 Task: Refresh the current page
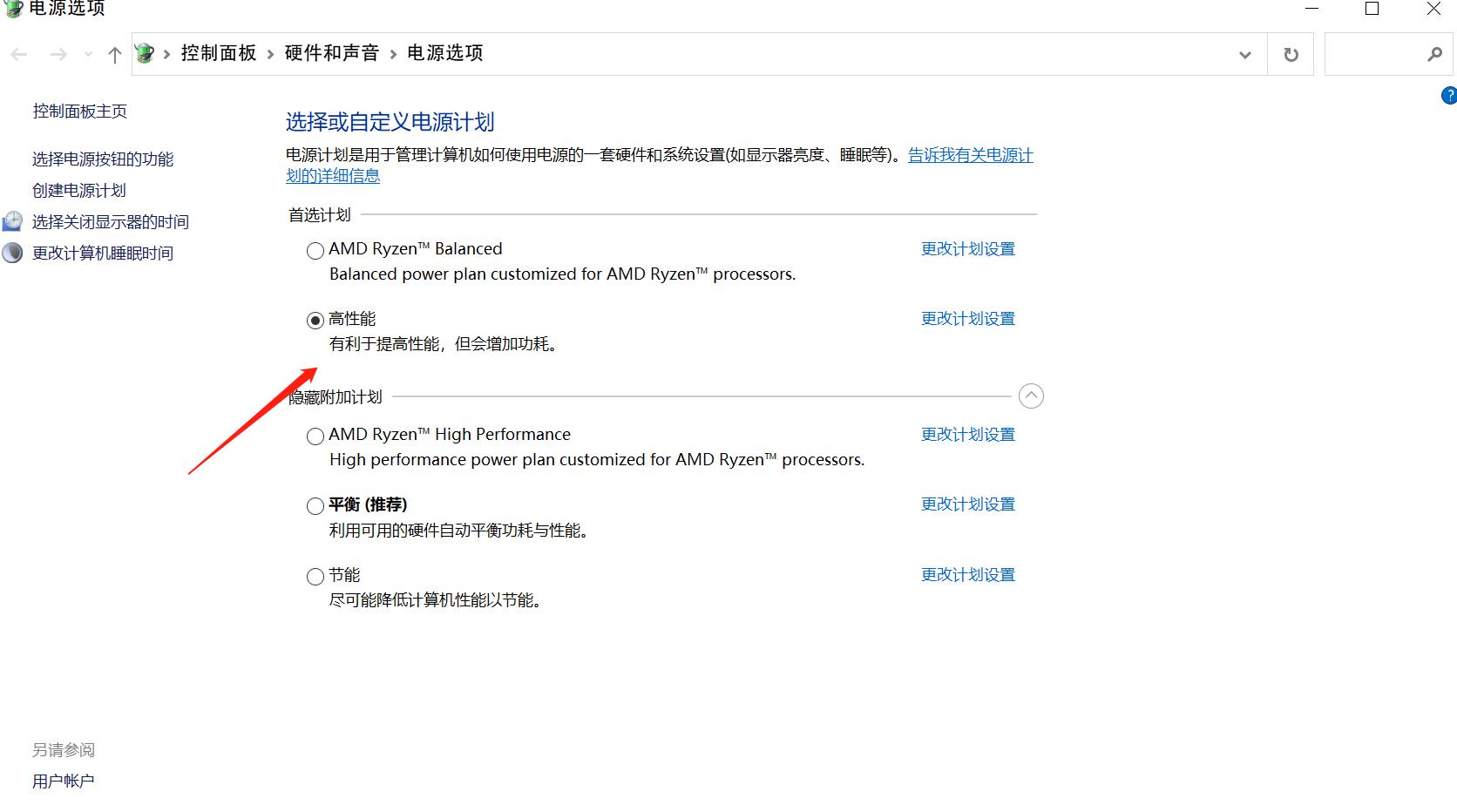(1290, 54)
